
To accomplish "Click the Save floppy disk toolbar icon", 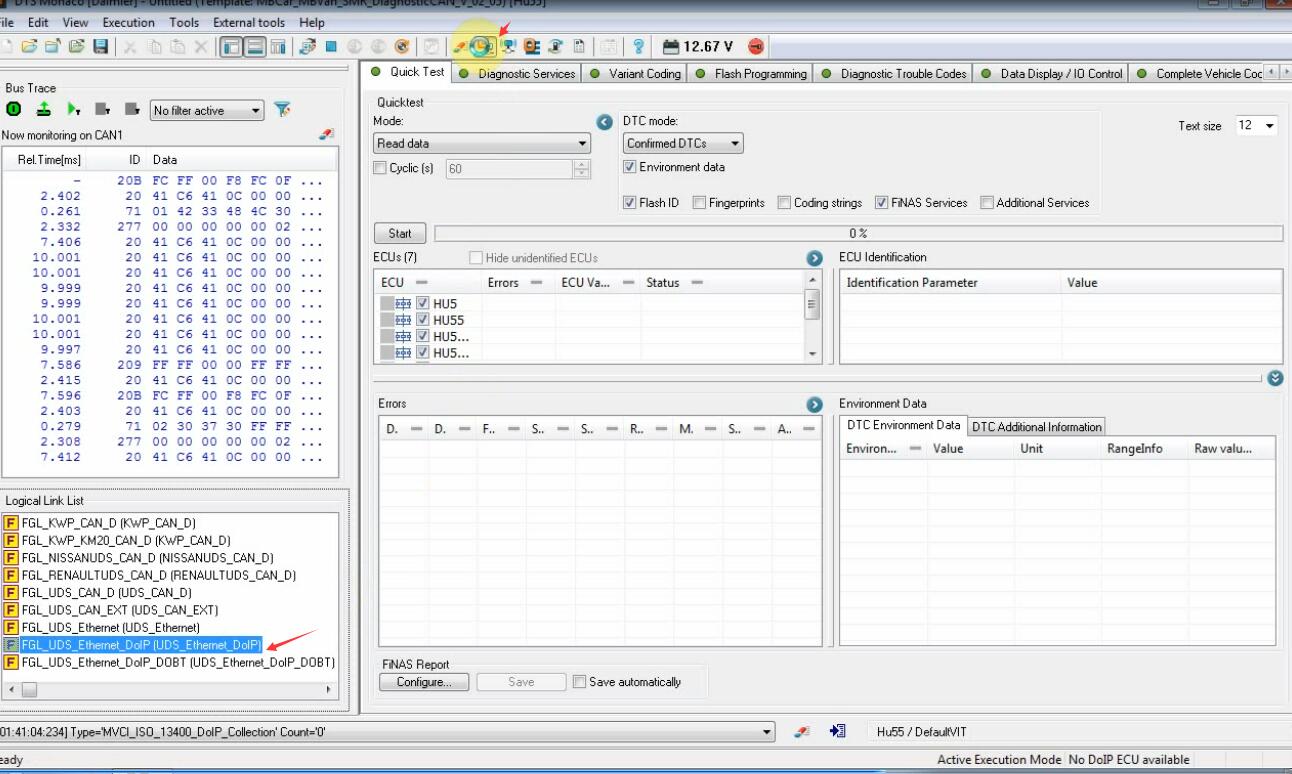I will point(101,47).
